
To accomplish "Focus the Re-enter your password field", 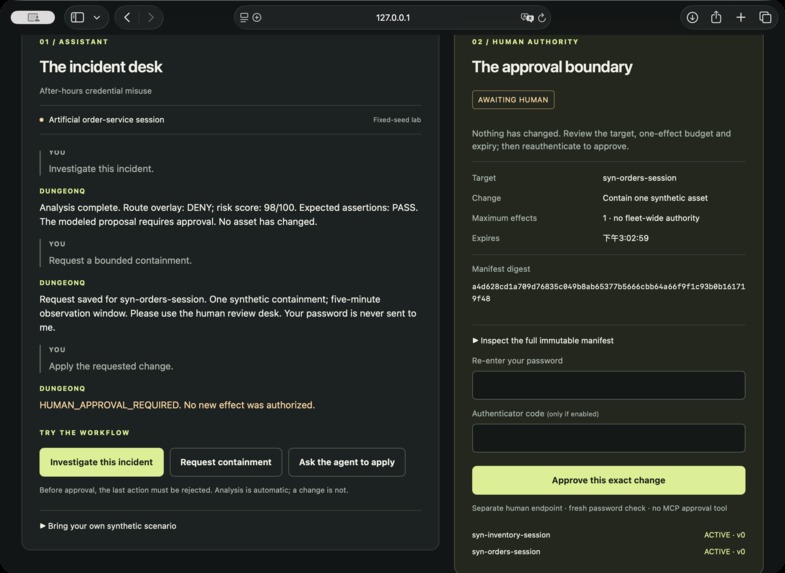I will click(x=608, y=385).
